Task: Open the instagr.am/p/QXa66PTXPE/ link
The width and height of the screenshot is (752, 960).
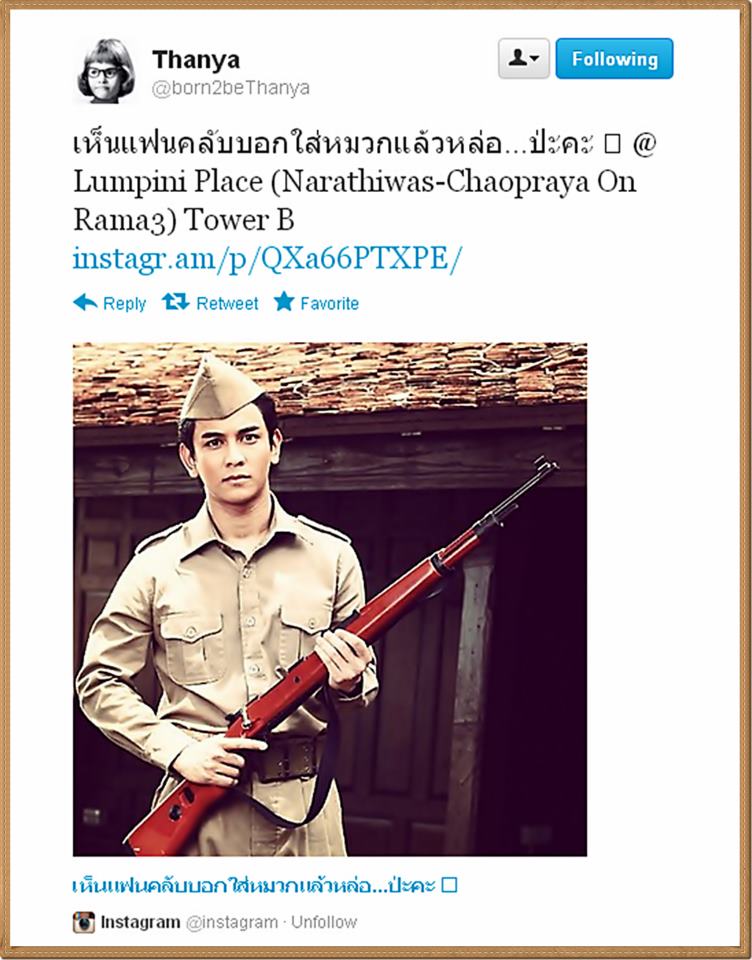Action: coord(265,258)
